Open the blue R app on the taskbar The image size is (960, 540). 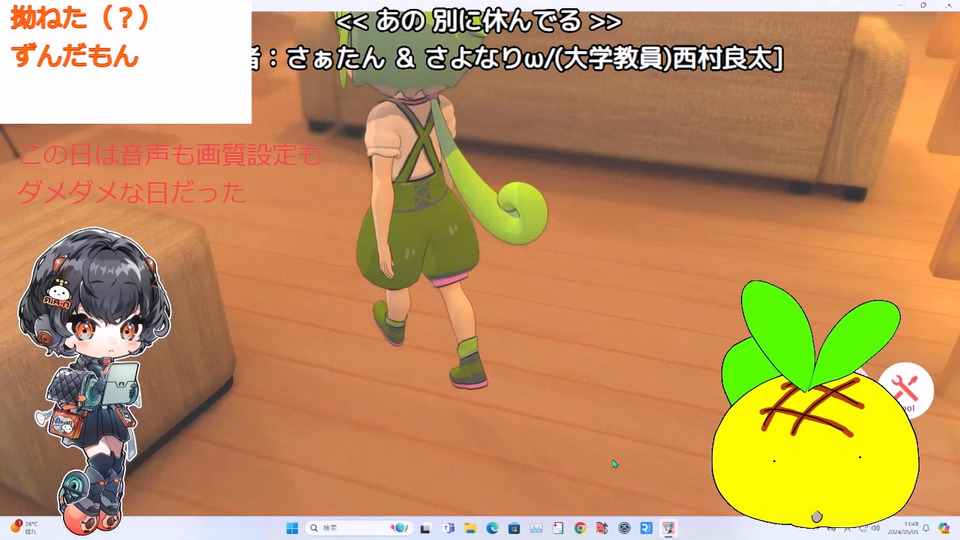tap(647, 528)
